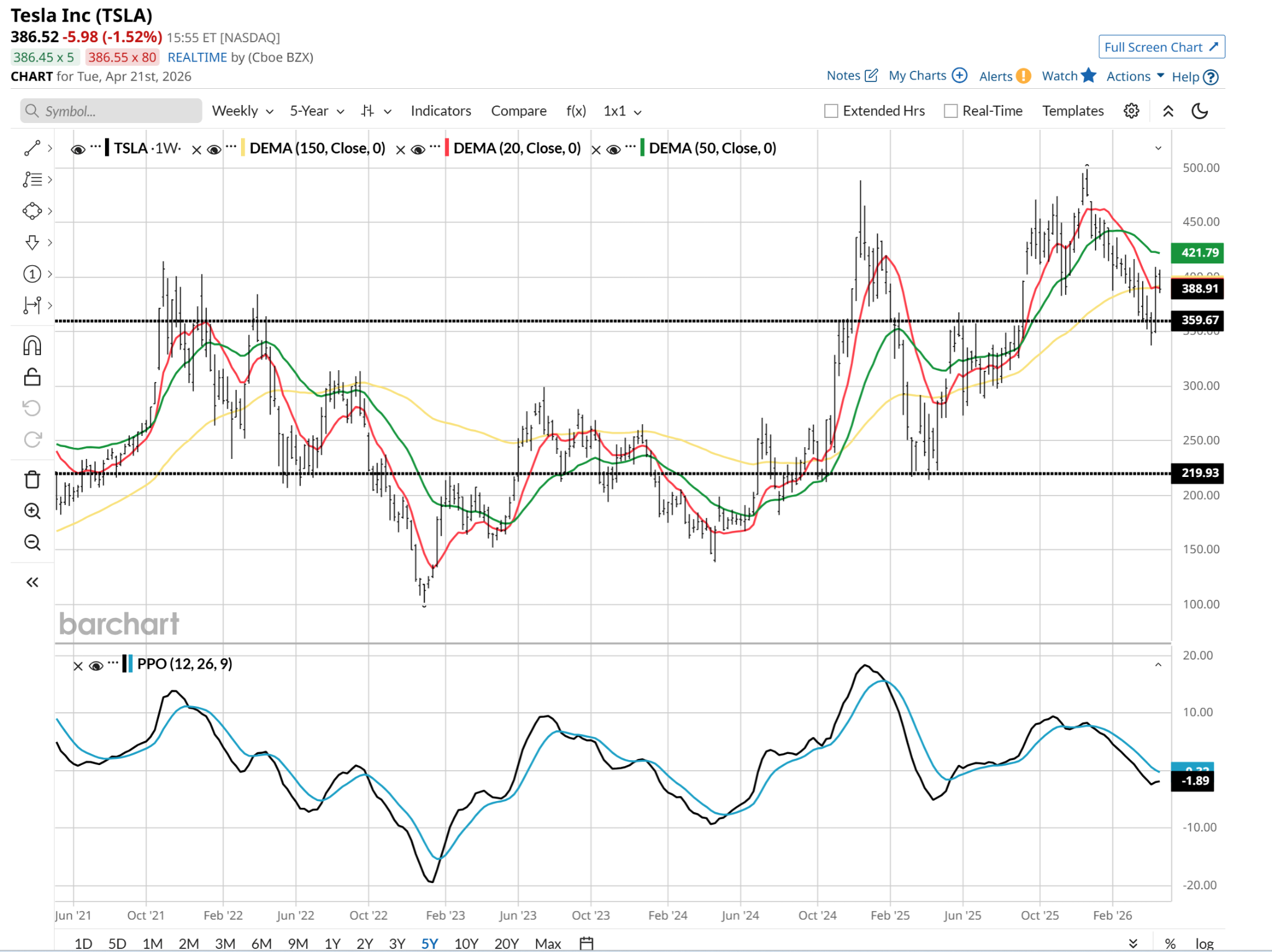1272x952 pixels.
Task: Open chart settings gear icon
Action: [x=1131, y=111]
